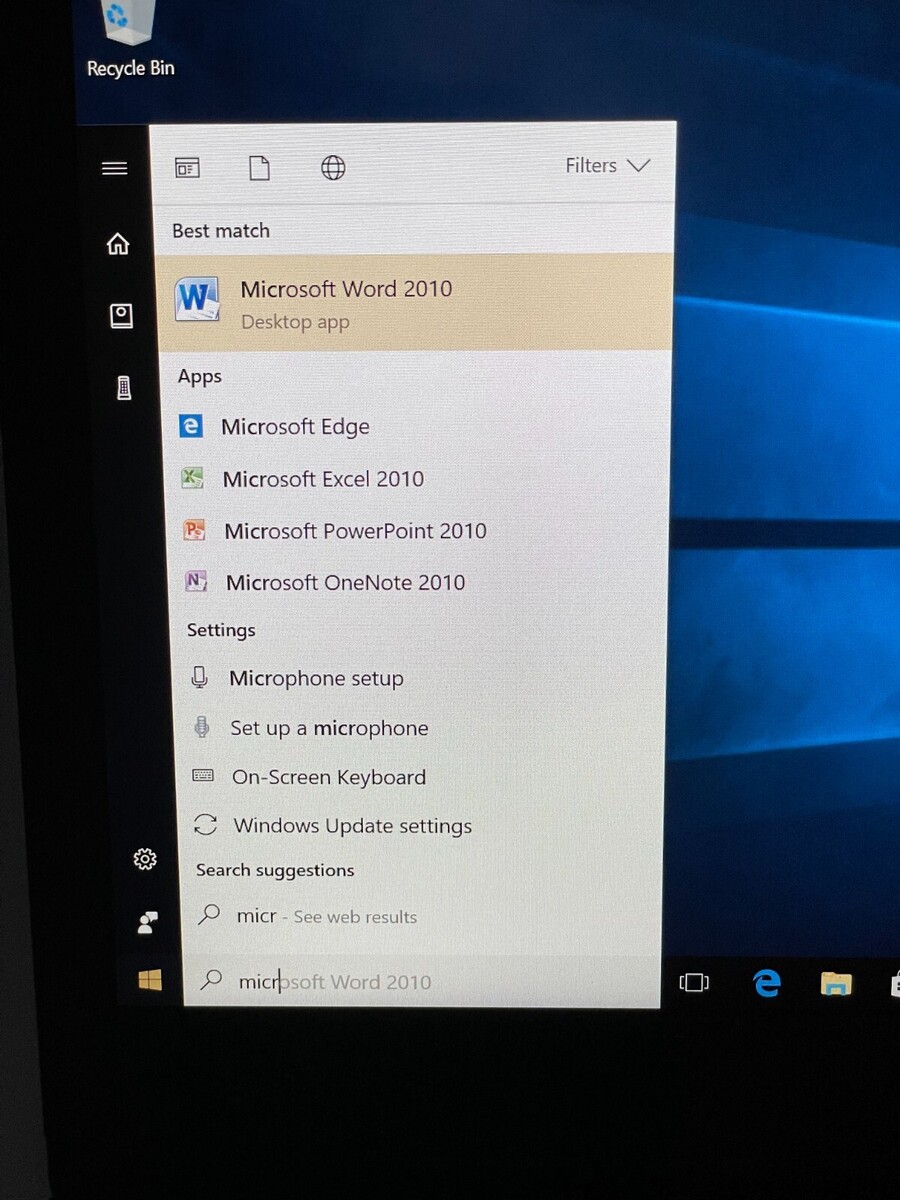Open Microsoft Excel 2010 result
900x1200 pixels.
pyautogui.click(x=322, y=479)
